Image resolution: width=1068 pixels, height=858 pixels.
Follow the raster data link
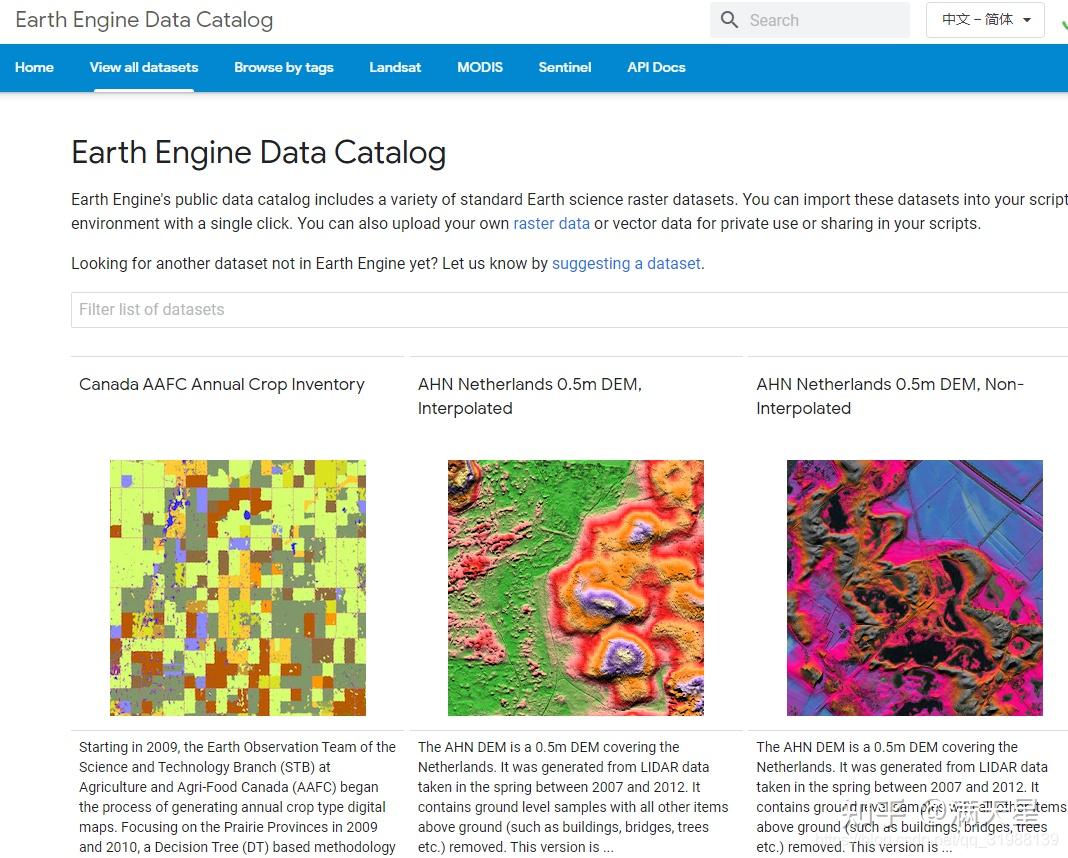pos(551,223)
